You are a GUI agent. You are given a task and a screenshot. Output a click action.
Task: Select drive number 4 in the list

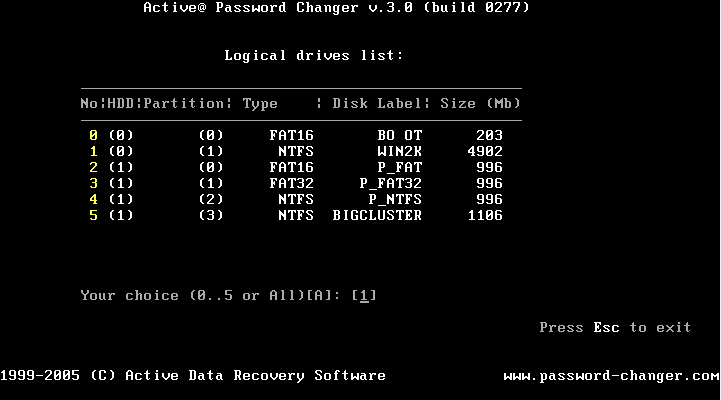[93, 200]
